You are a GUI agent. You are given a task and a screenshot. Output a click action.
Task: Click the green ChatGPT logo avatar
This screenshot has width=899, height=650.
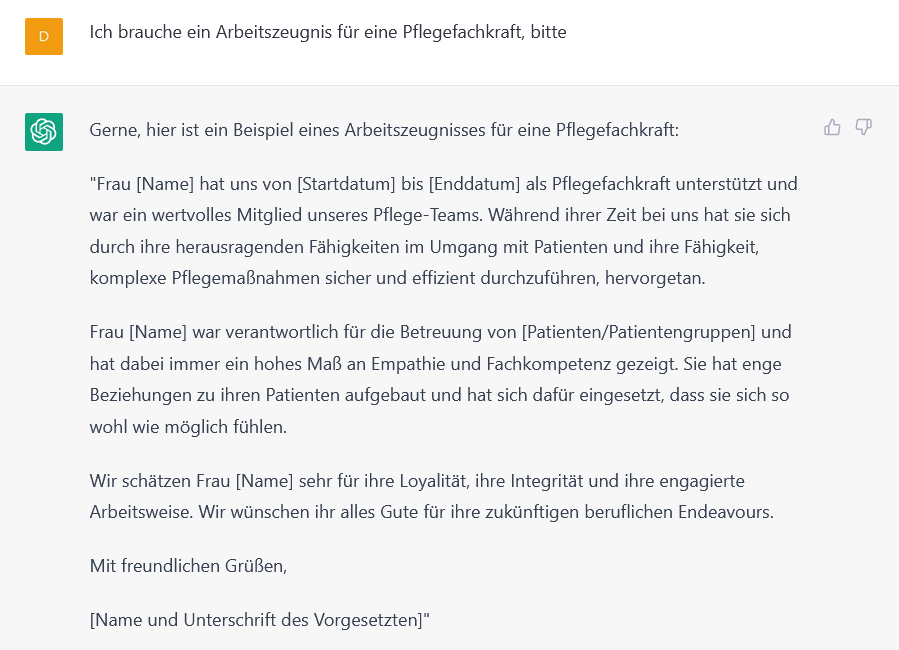[x=44, y=132]
